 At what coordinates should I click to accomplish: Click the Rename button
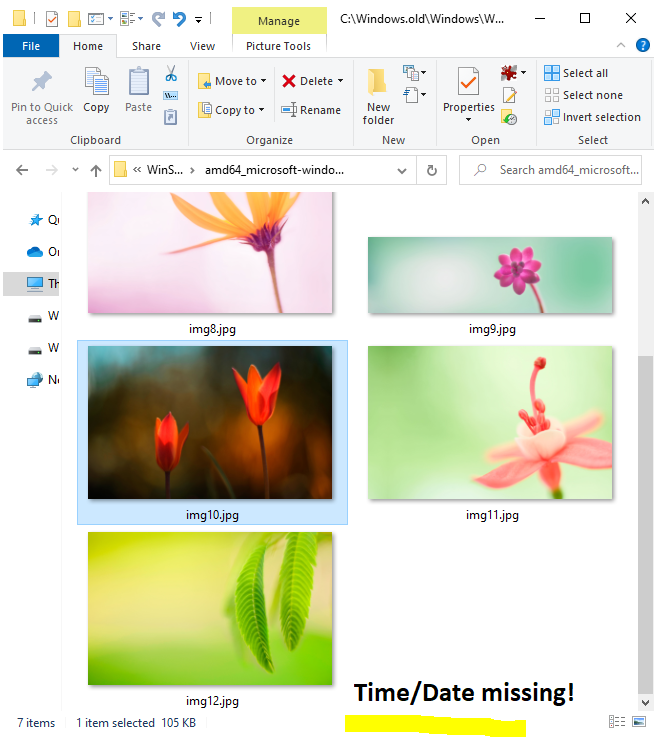tap(311, 110)
